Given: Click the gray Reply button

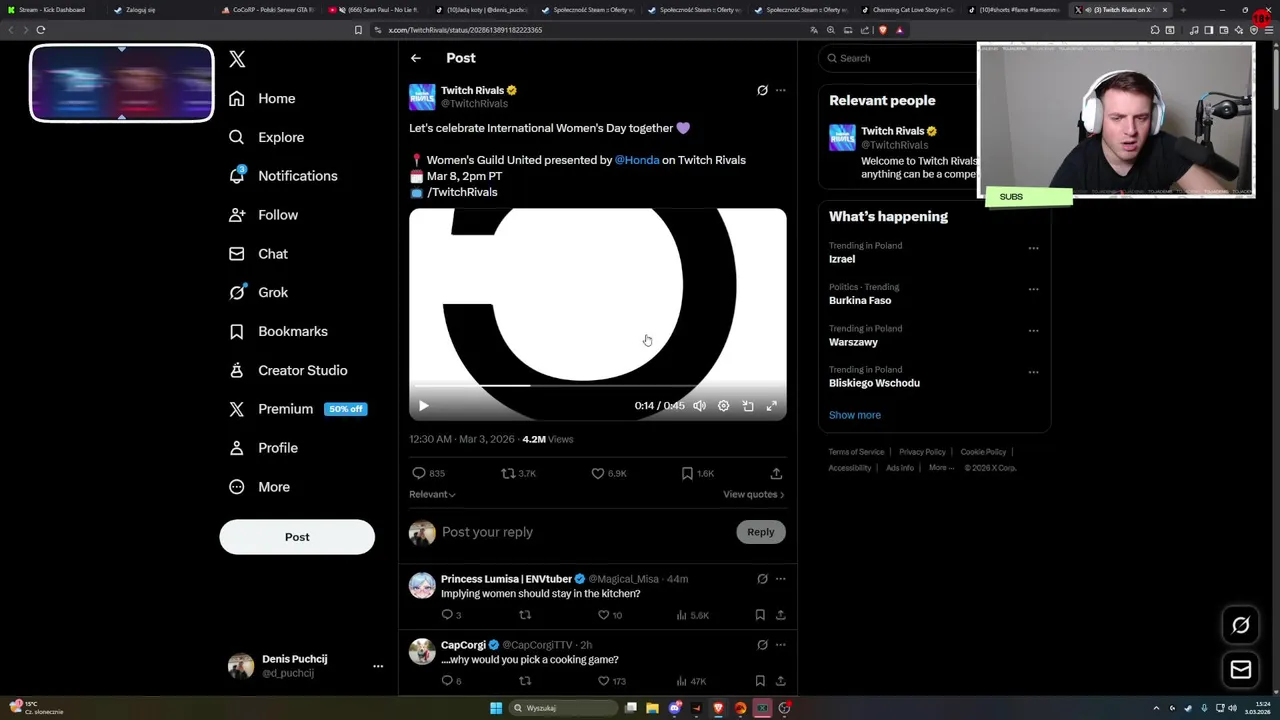Looking at the screenshot, I should point(761,532).
